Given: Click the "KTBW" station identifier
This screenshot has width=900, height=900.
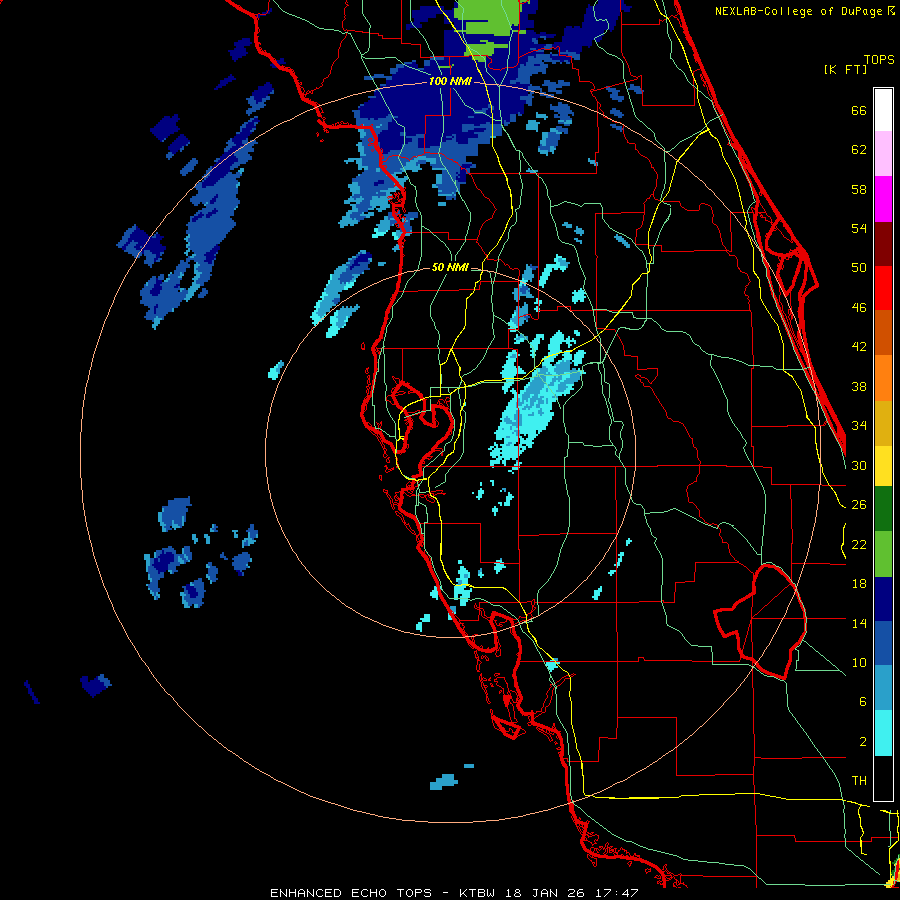Looking at the screenshot, I should click(x=477, y=893).
